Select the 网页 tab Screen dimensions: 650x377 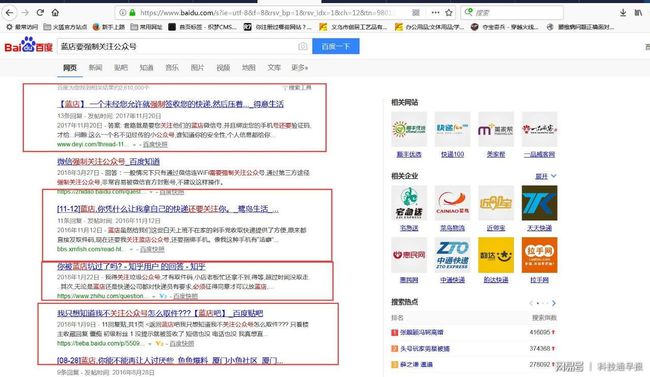70,67
